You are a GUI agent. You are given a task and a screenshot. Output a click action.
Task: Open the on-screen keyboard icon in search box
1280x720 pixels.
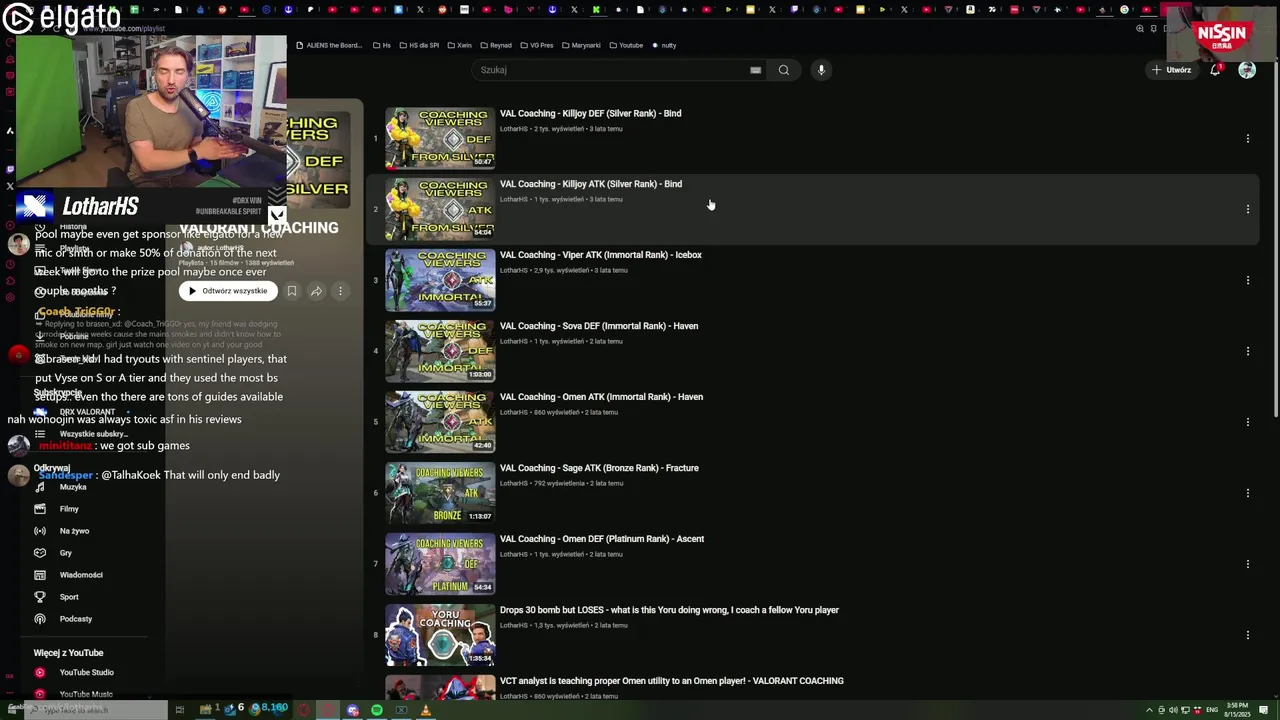(756, 70)
